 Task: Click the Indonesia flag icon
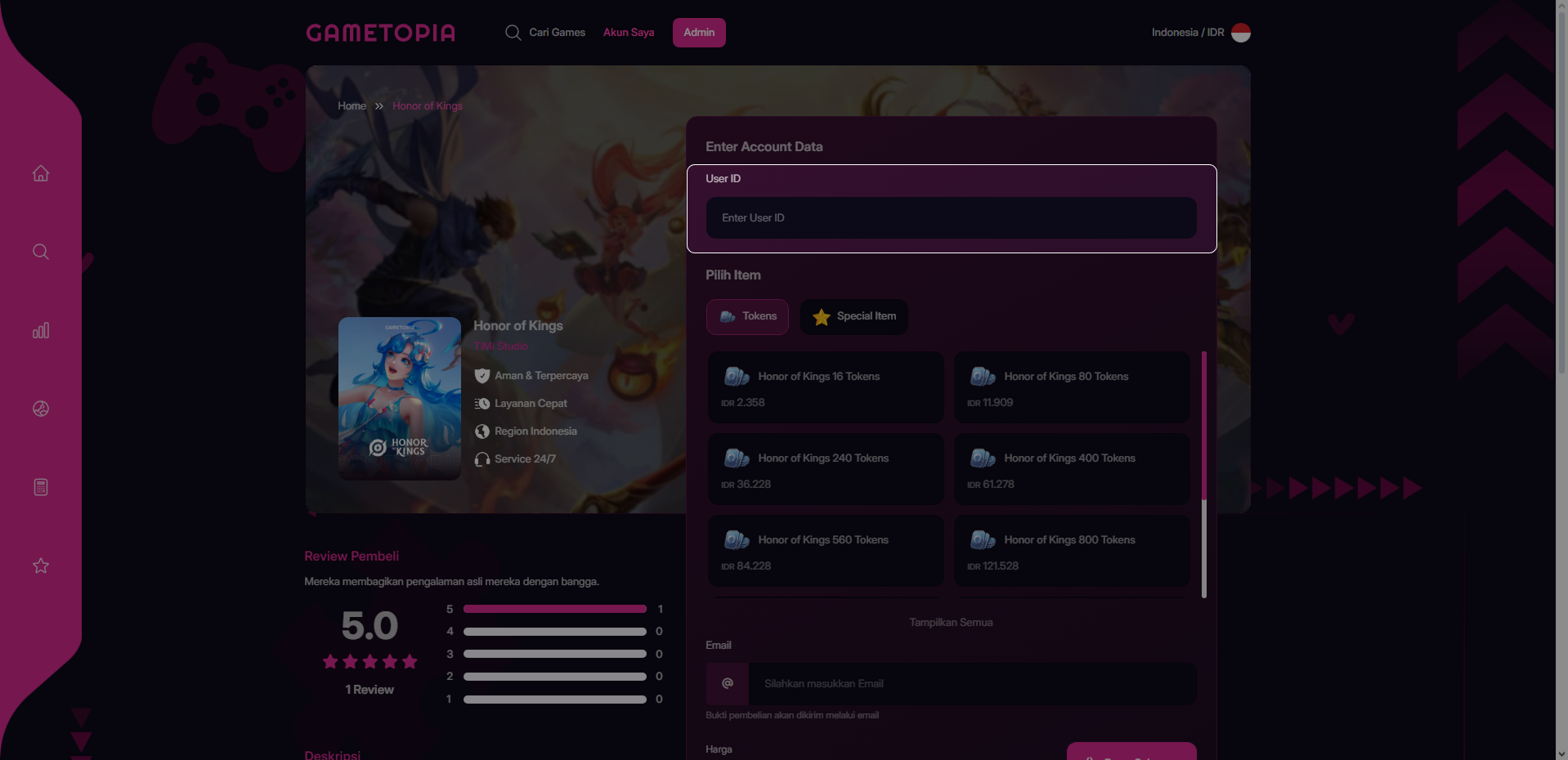point(1241,33)
